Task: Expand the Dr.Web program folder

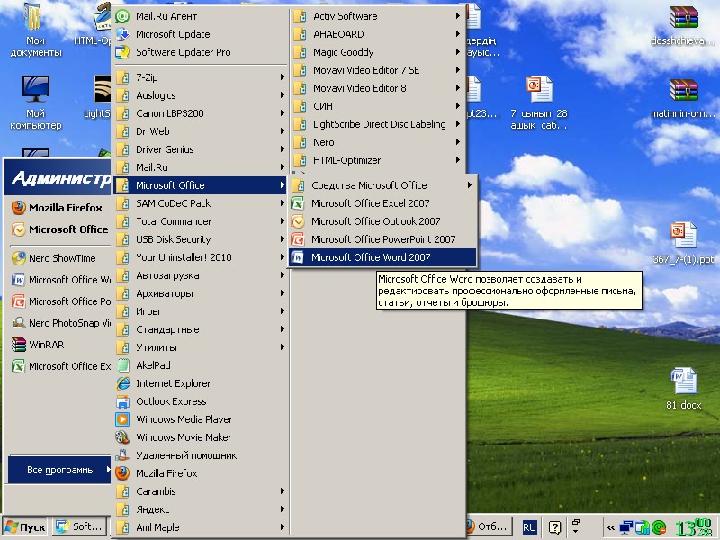Action: 153,131
